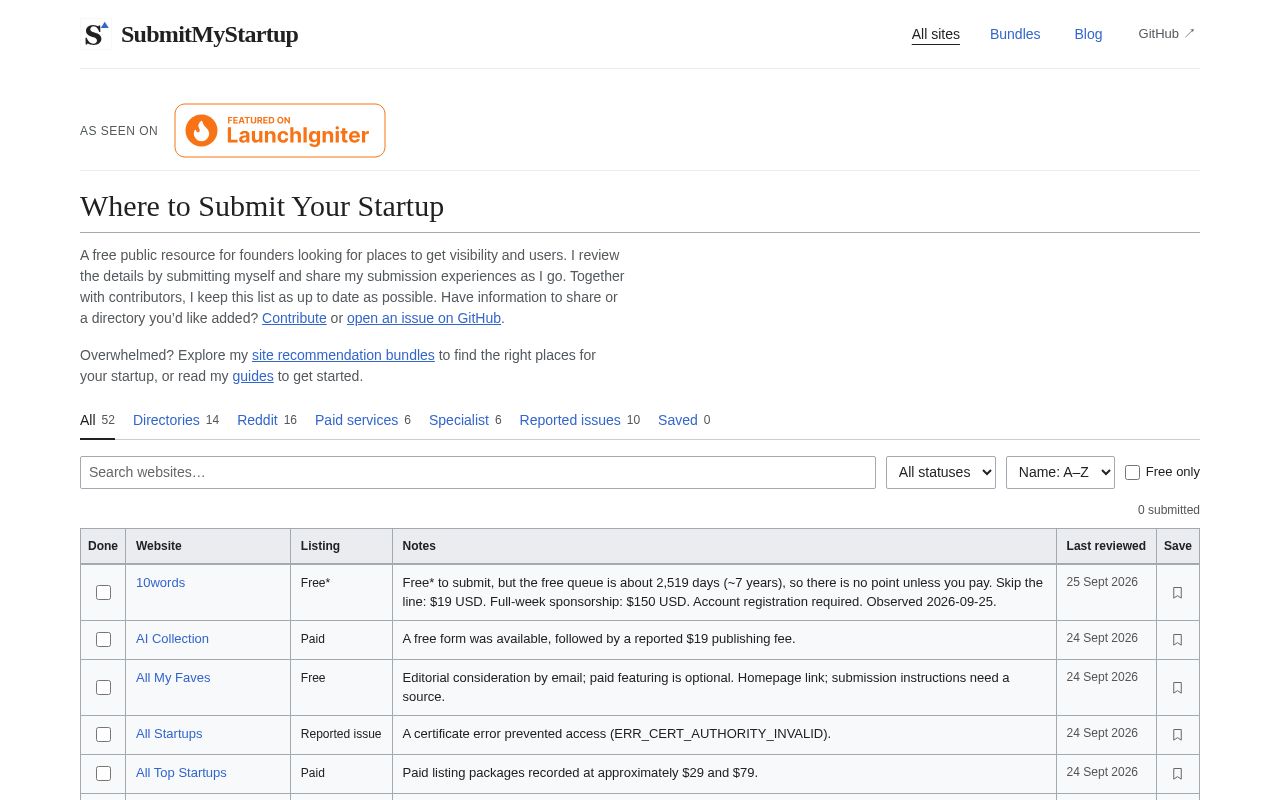View the Reported issues tab

click(x=580, y=420)
